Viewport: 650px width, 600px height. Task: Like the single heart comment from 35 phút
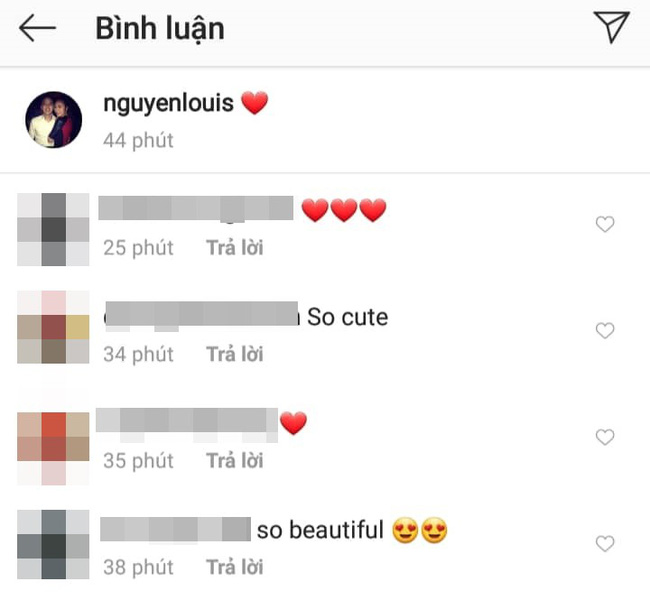coord(605,437)
